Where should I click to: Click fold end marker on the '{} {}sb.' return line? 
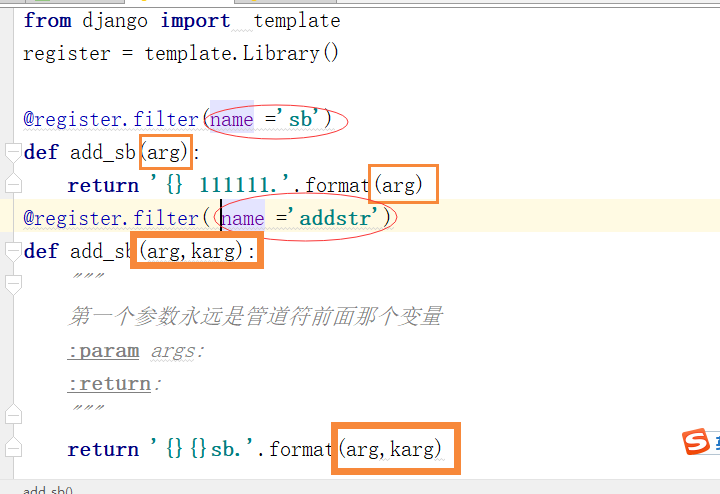(13, 447)
